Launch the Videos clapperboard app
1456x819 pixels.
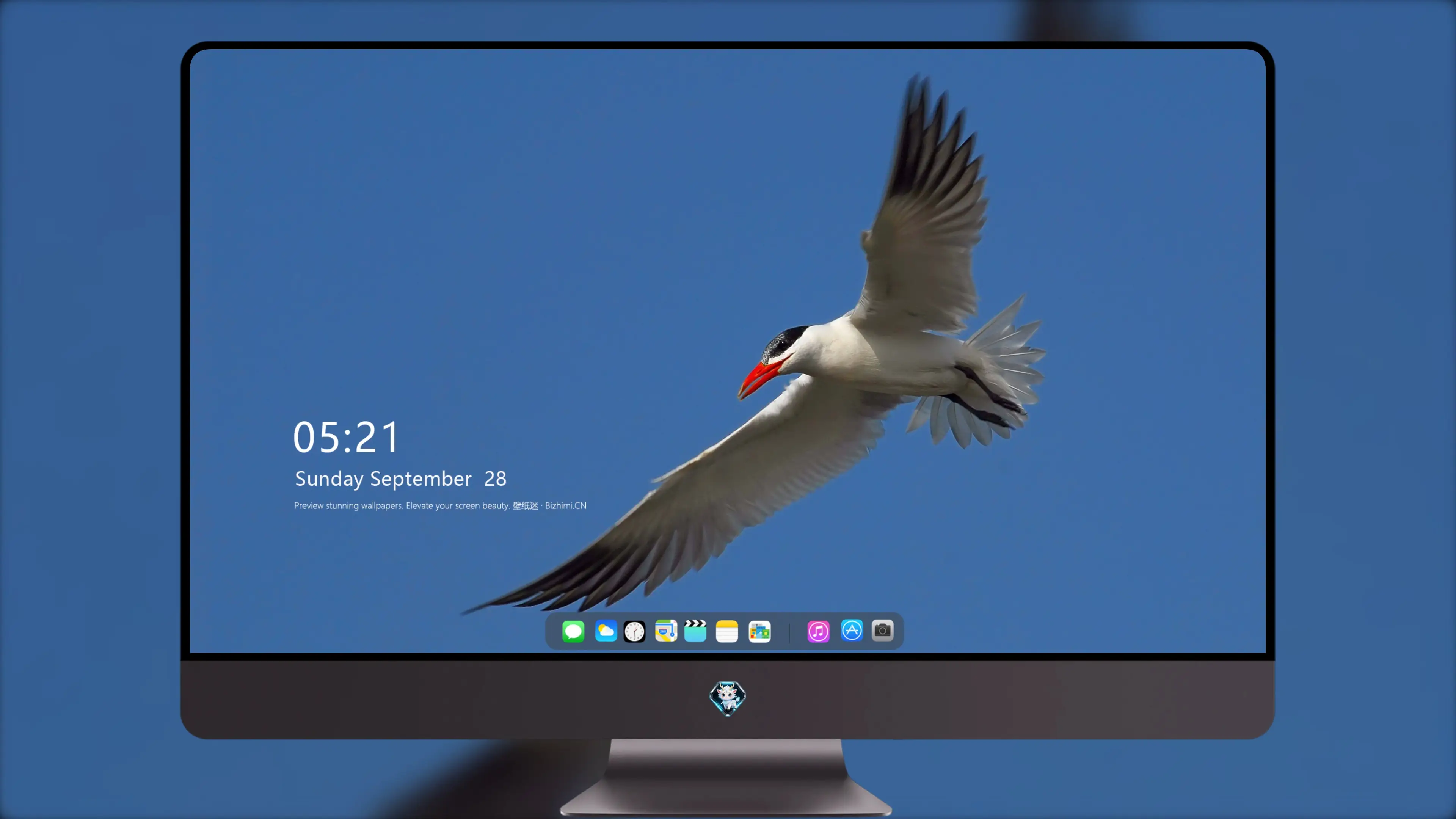pyautogui.click(x=695, y=631)
